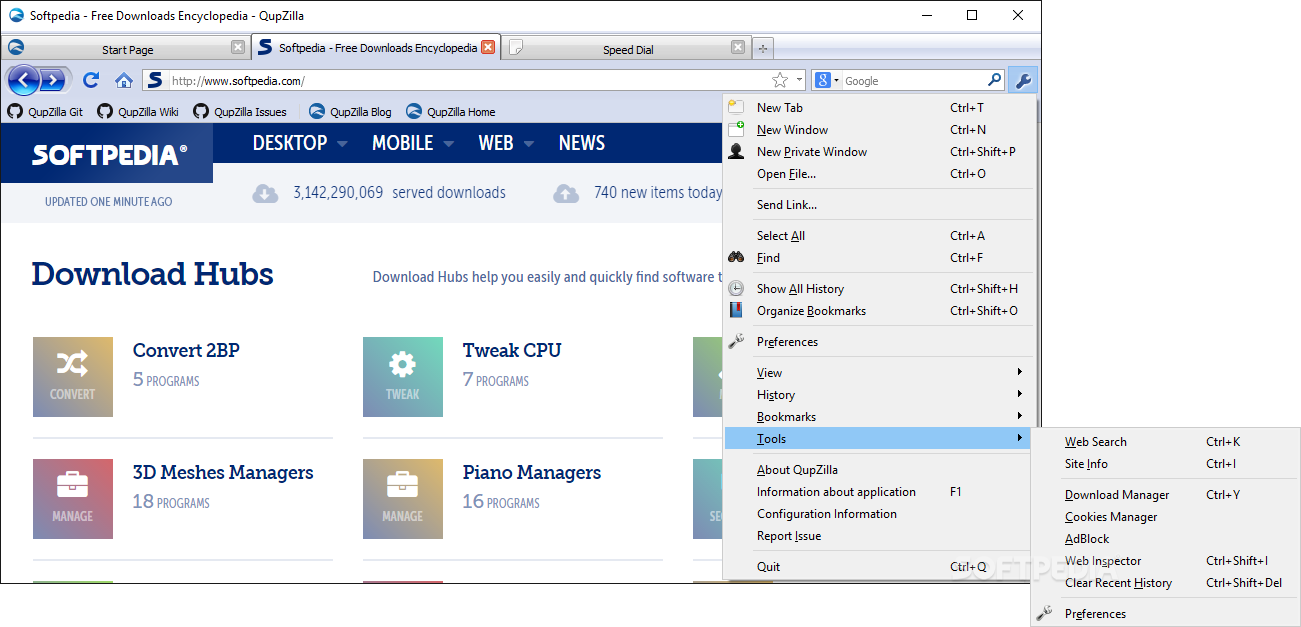Screen dimensions: 1301x627
Task: Click the Piano Managers briefcase icon
Action: pyautogui.click(x=403, y=499)
